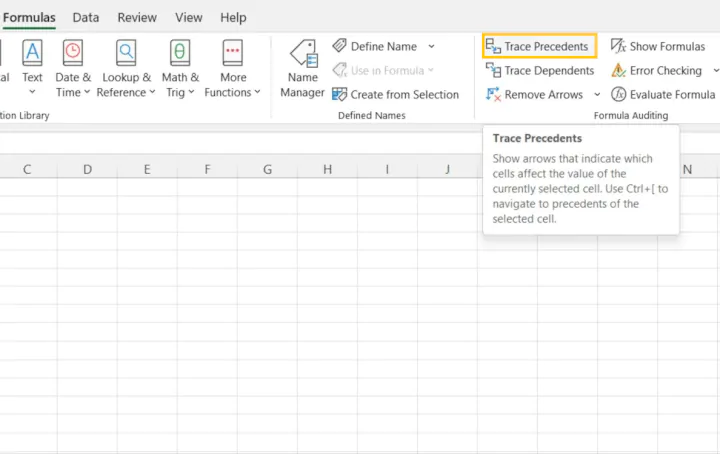Click the Show Formulas icon
The image size is (720, 454).
click(619, 46)
